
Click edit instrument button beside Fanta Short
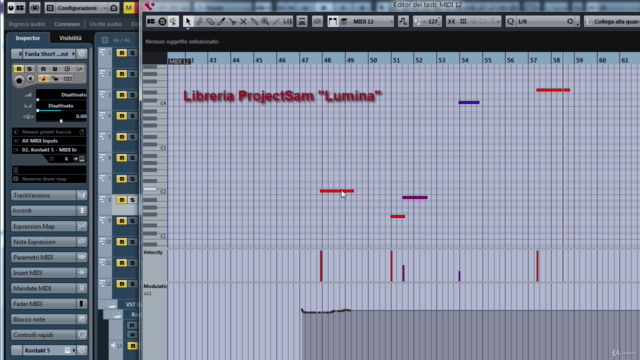click(82, 54)
